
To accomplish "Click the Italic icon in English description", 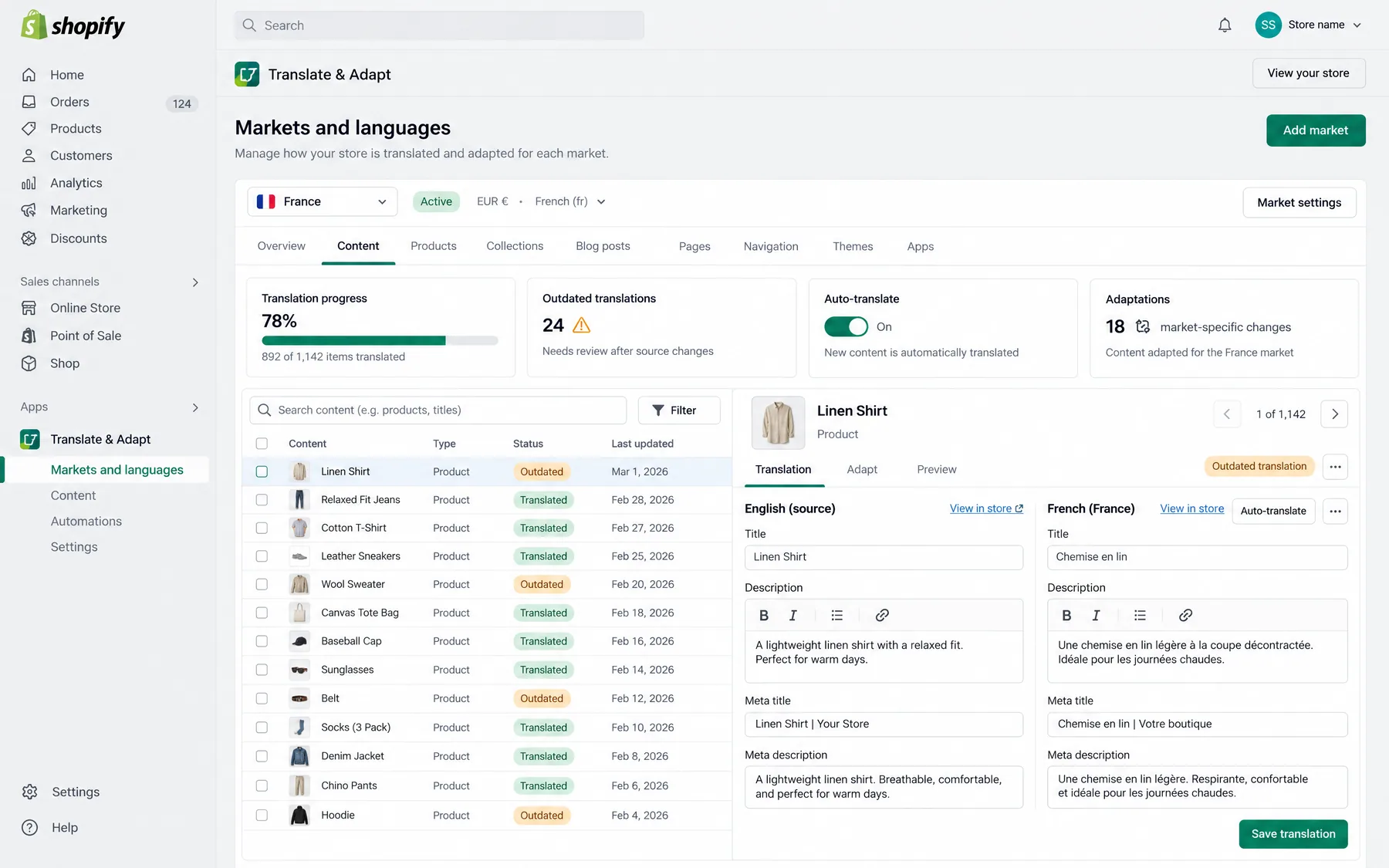I will click(793, 615).
